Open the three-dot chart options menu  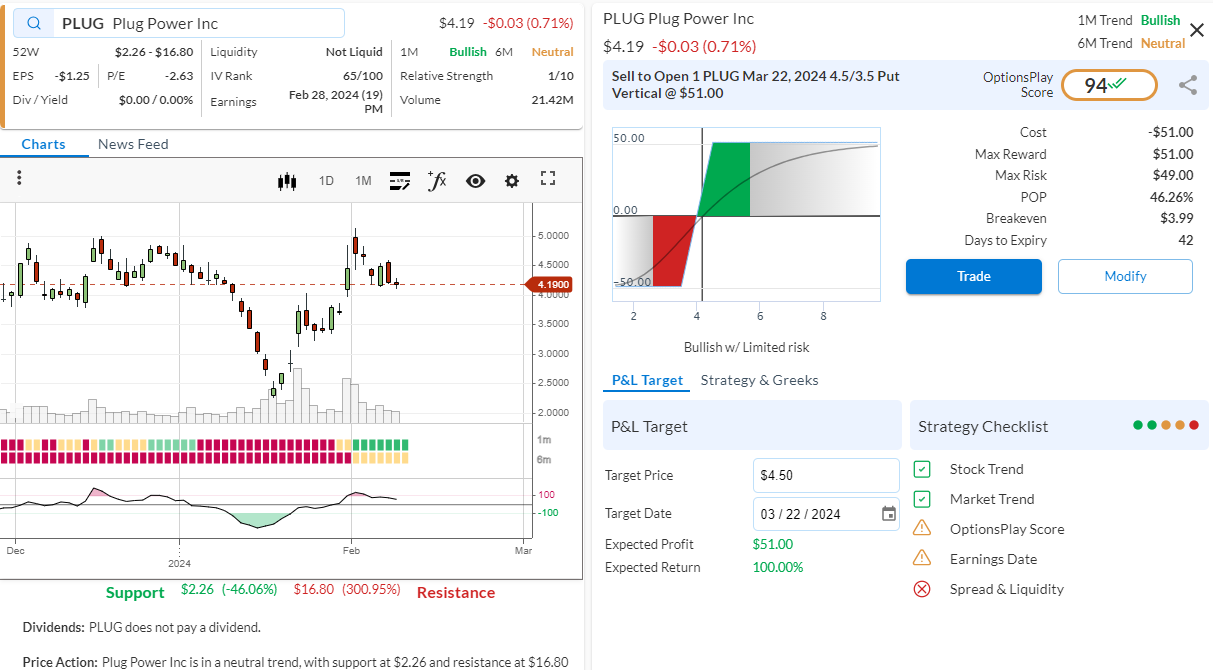(19, 179)
